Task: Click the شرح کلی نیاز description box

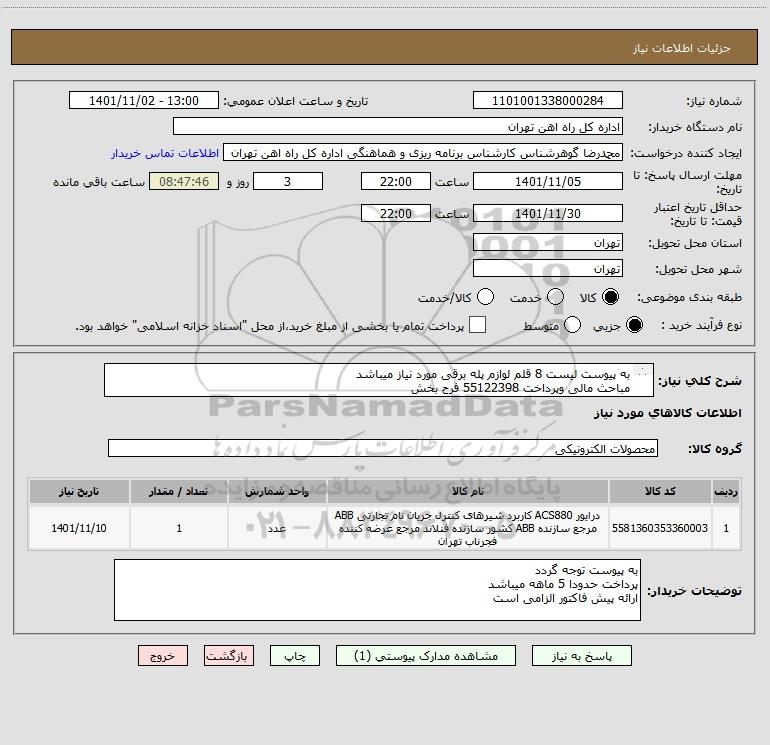Action: pos(379,381)
